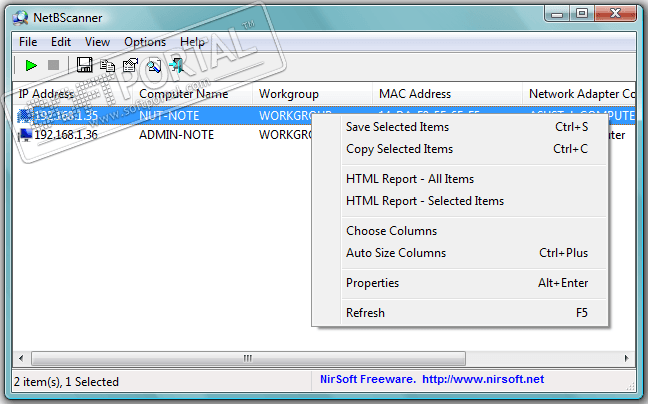Image resolution: width=648 pixels, height=404 pixels.
Task: Click the scrollbar right arrow
Action: (x=627, y=358)
